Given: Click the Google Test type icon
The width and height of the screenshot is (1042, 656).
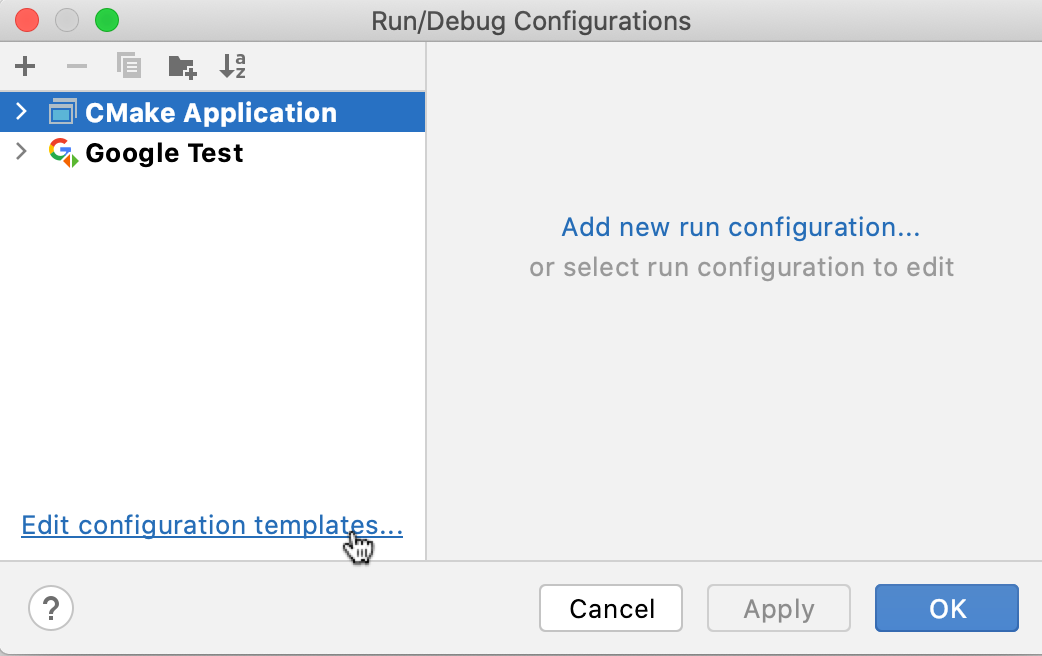Looking at the screenshot, I should 62,152.
